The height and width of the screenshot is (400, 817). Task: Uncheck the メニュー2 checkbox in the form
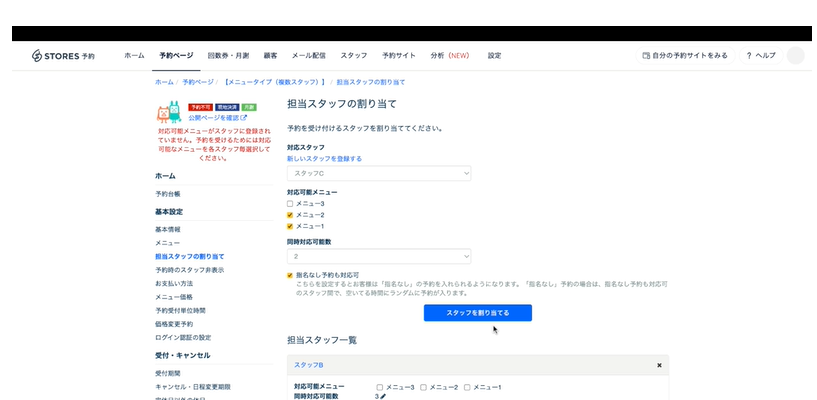pyautogui.click(x=290, y=215)
